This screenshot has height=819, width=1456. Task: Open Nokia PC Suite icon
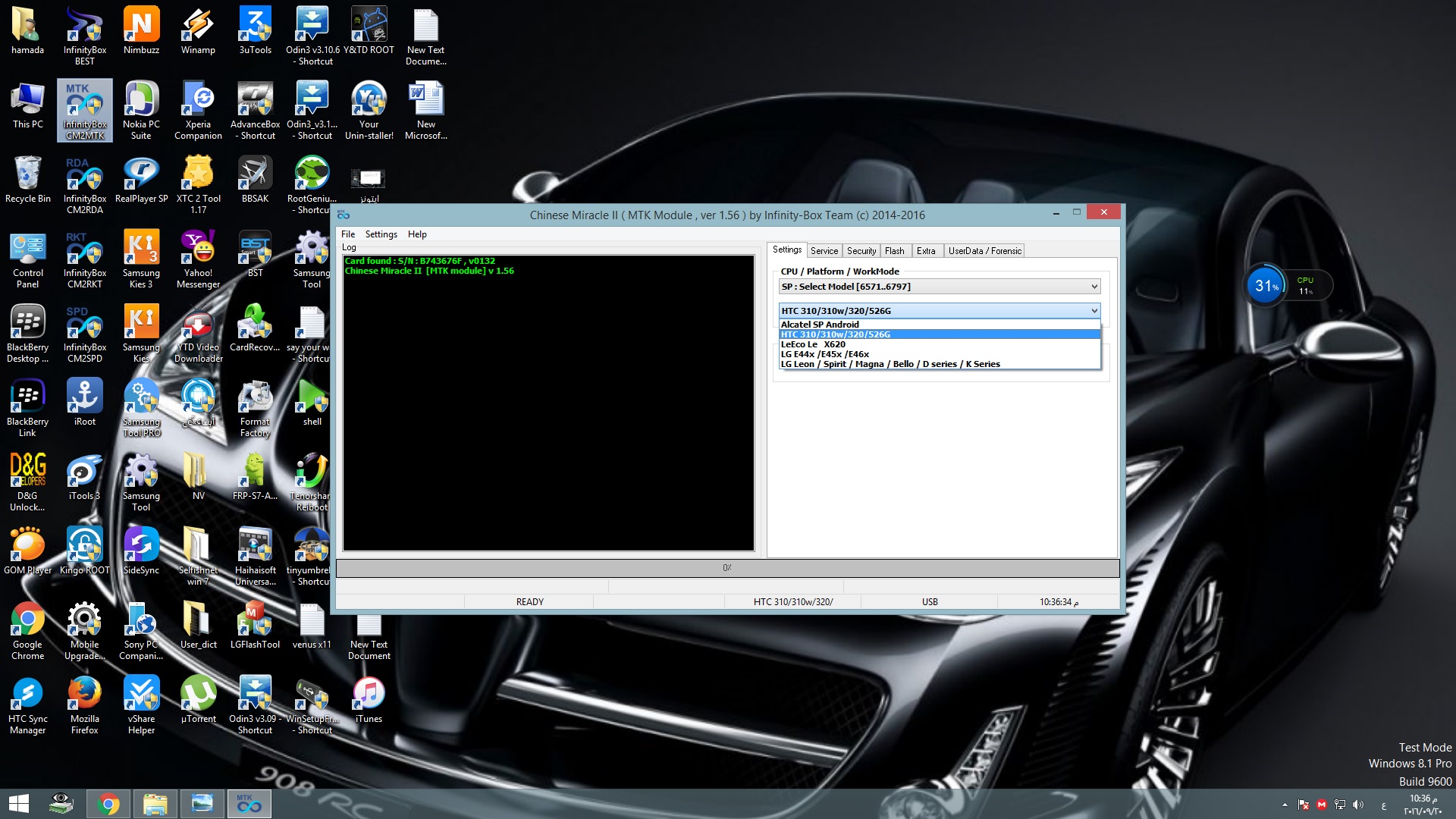click(141, 111)
